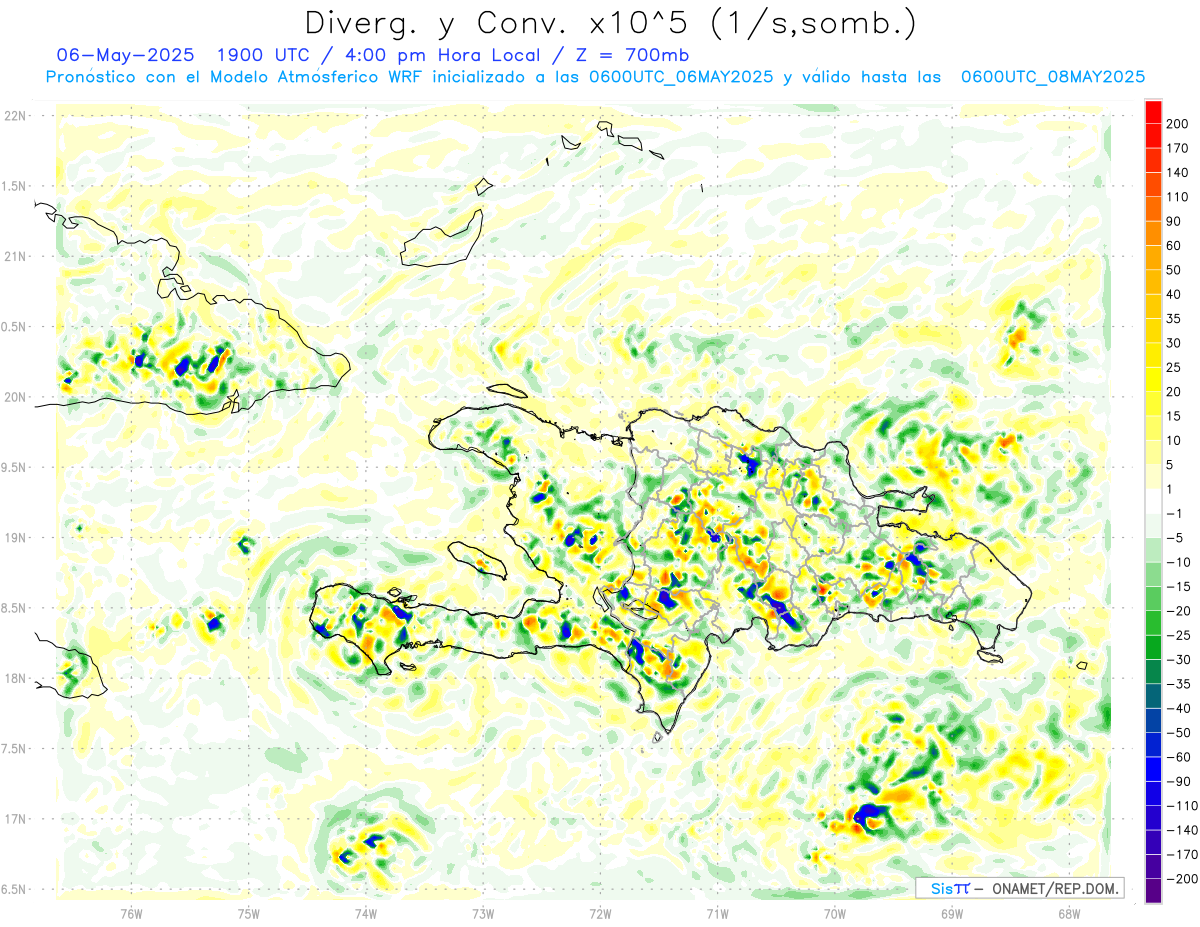Click the '68W' longitude label
1200x927 pixels.
pos(1069,912)
